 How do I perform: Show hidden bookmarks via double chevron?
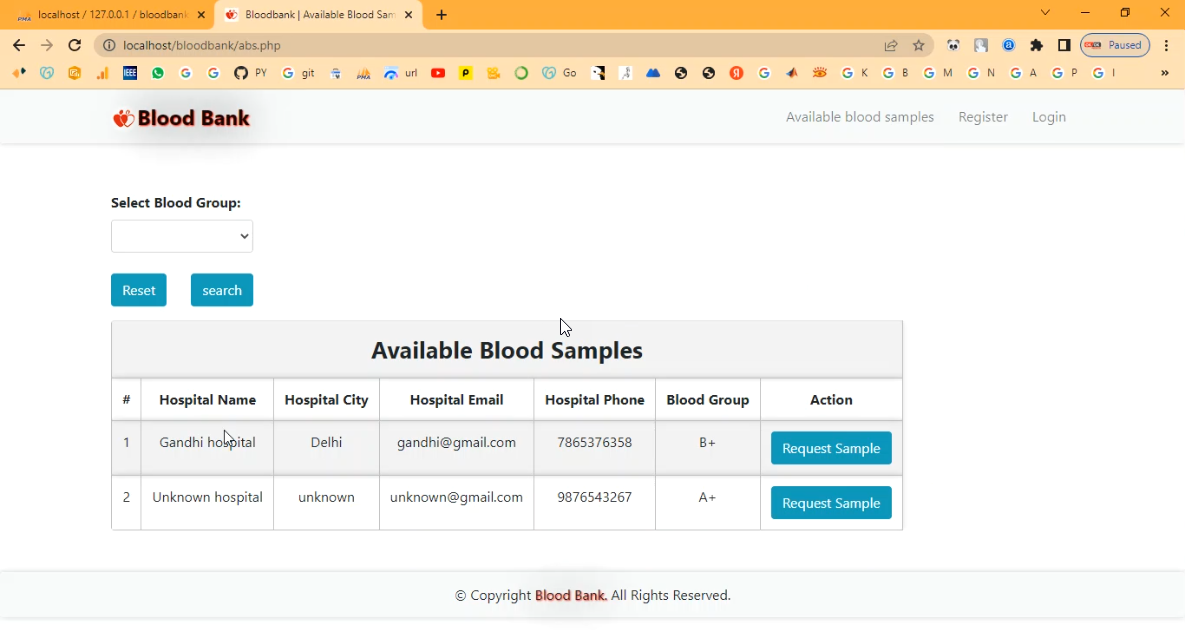click(1164, 73)
